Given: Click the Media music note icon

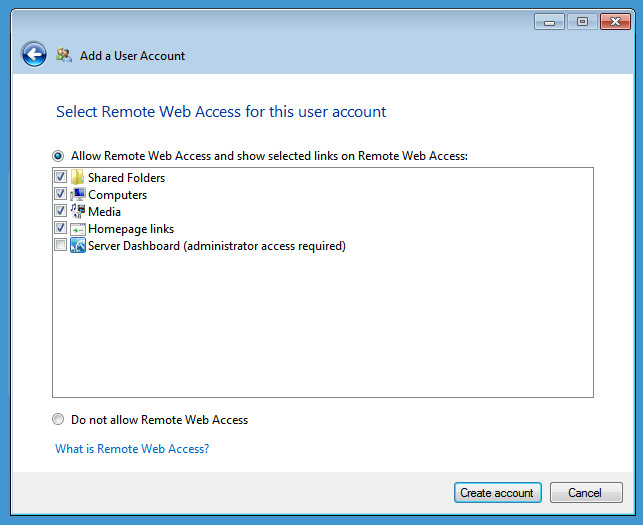Looking at the screenshot, I should coord(78,212).
